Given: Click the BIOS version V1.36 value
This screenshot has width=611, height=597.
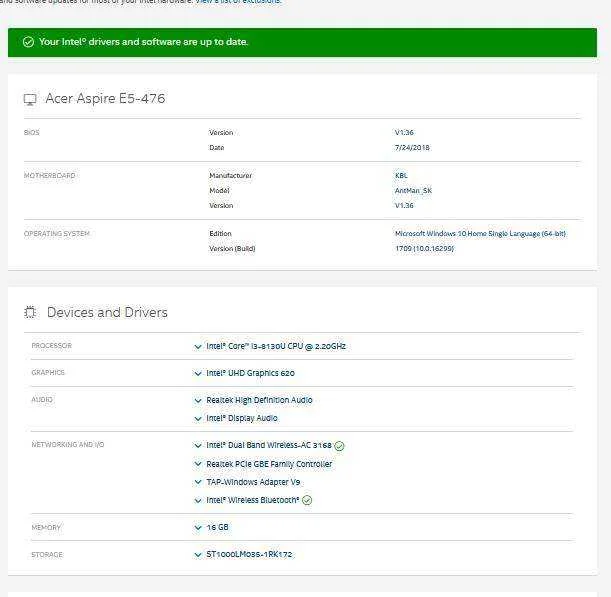Looking at the screenshot, I should [404, 132].
